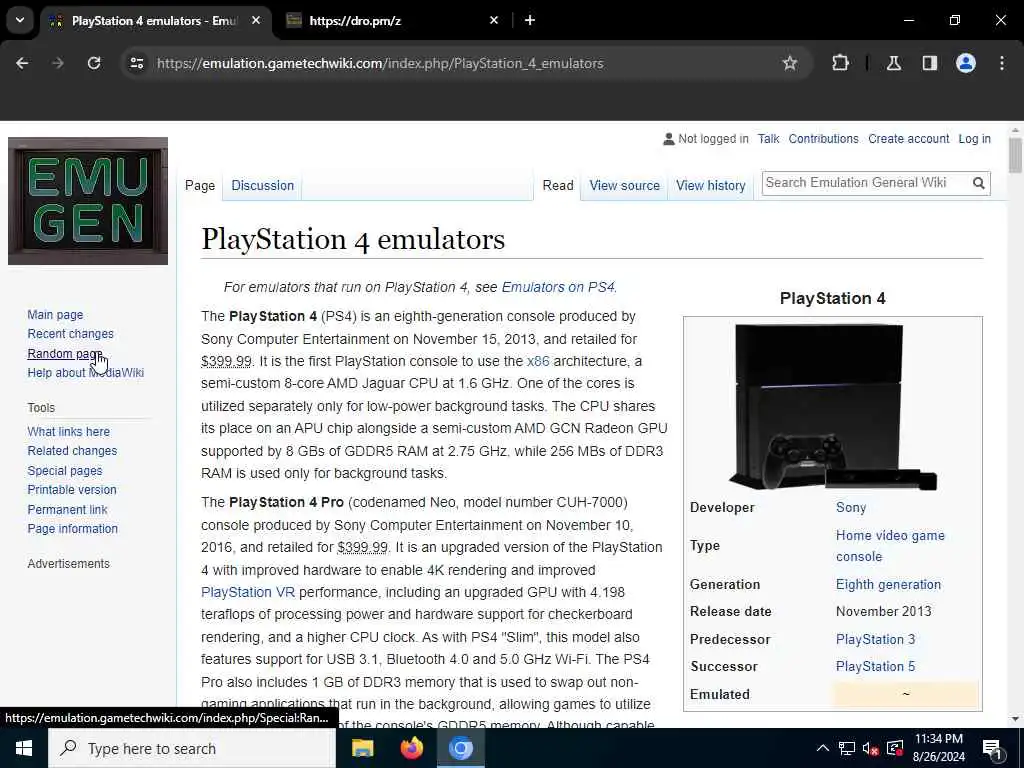
Task: Click the wiki search magnifier icon
Action: point(978,184)
